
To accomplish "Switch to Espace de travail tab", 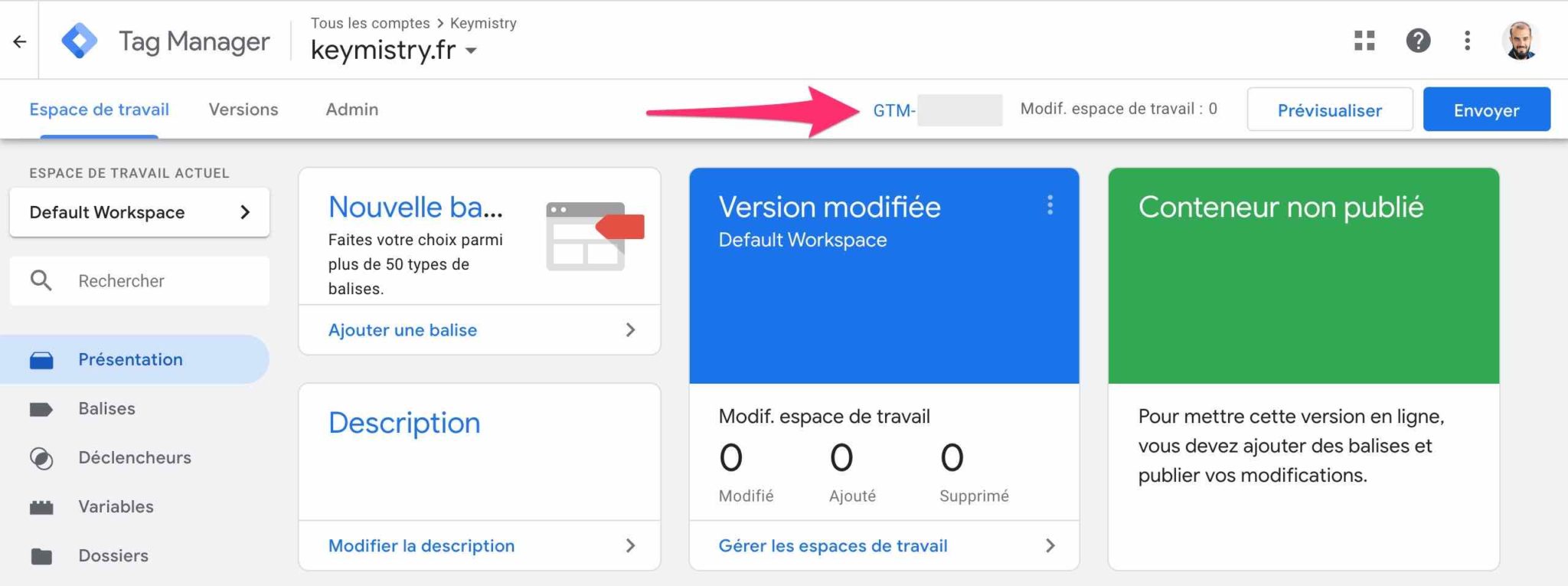I will 100,110.
